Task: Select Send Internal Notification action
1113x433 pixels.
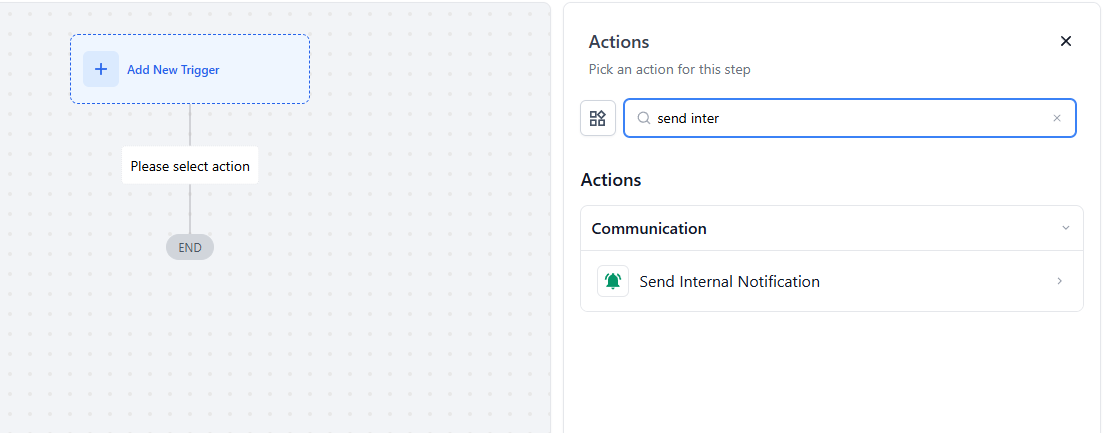Action: 832,281
